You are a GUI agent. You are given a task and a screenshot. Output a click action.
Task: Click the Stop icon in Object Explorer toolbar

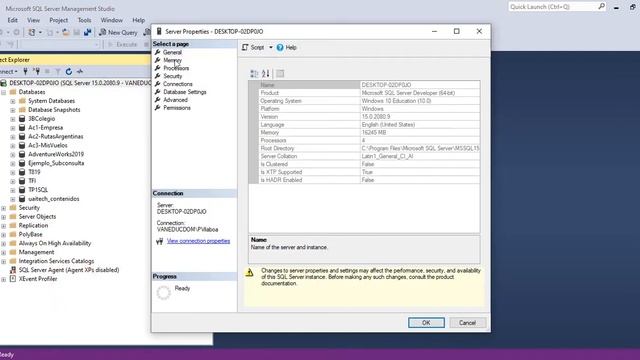[47, 71]
